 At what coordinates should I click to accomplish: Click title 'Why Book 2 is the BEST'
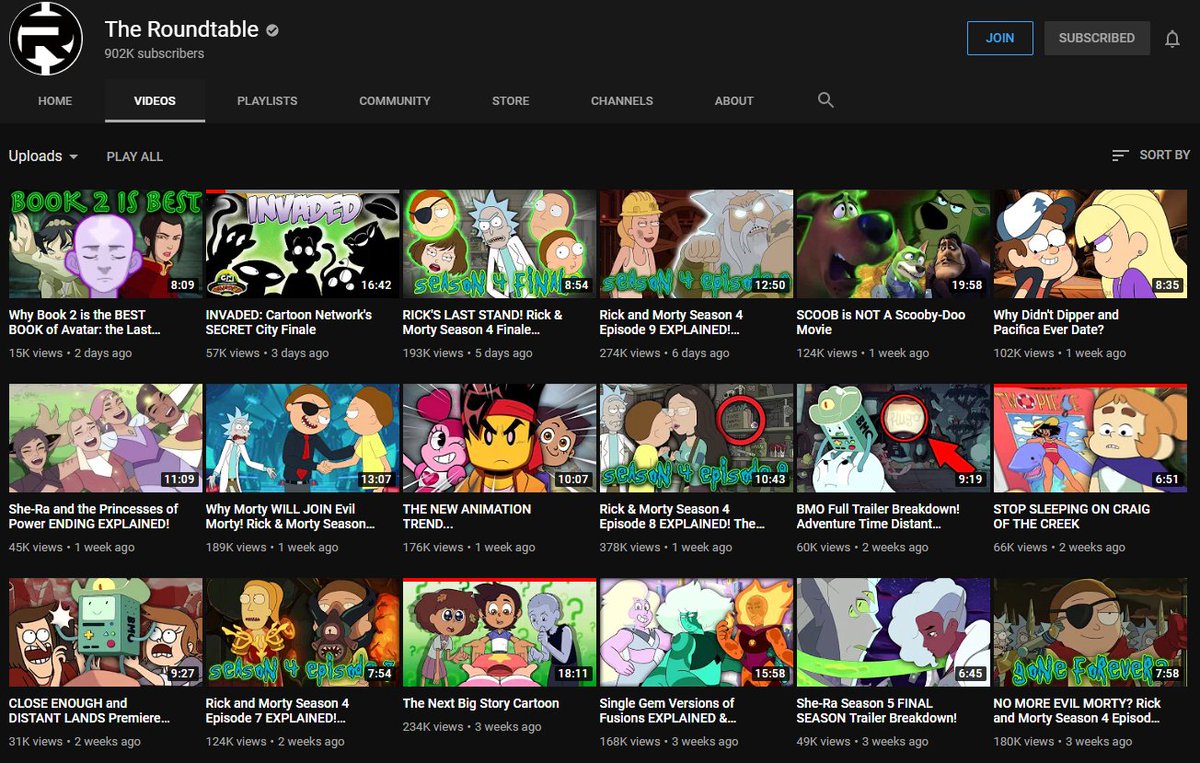[x=84, y=322]
